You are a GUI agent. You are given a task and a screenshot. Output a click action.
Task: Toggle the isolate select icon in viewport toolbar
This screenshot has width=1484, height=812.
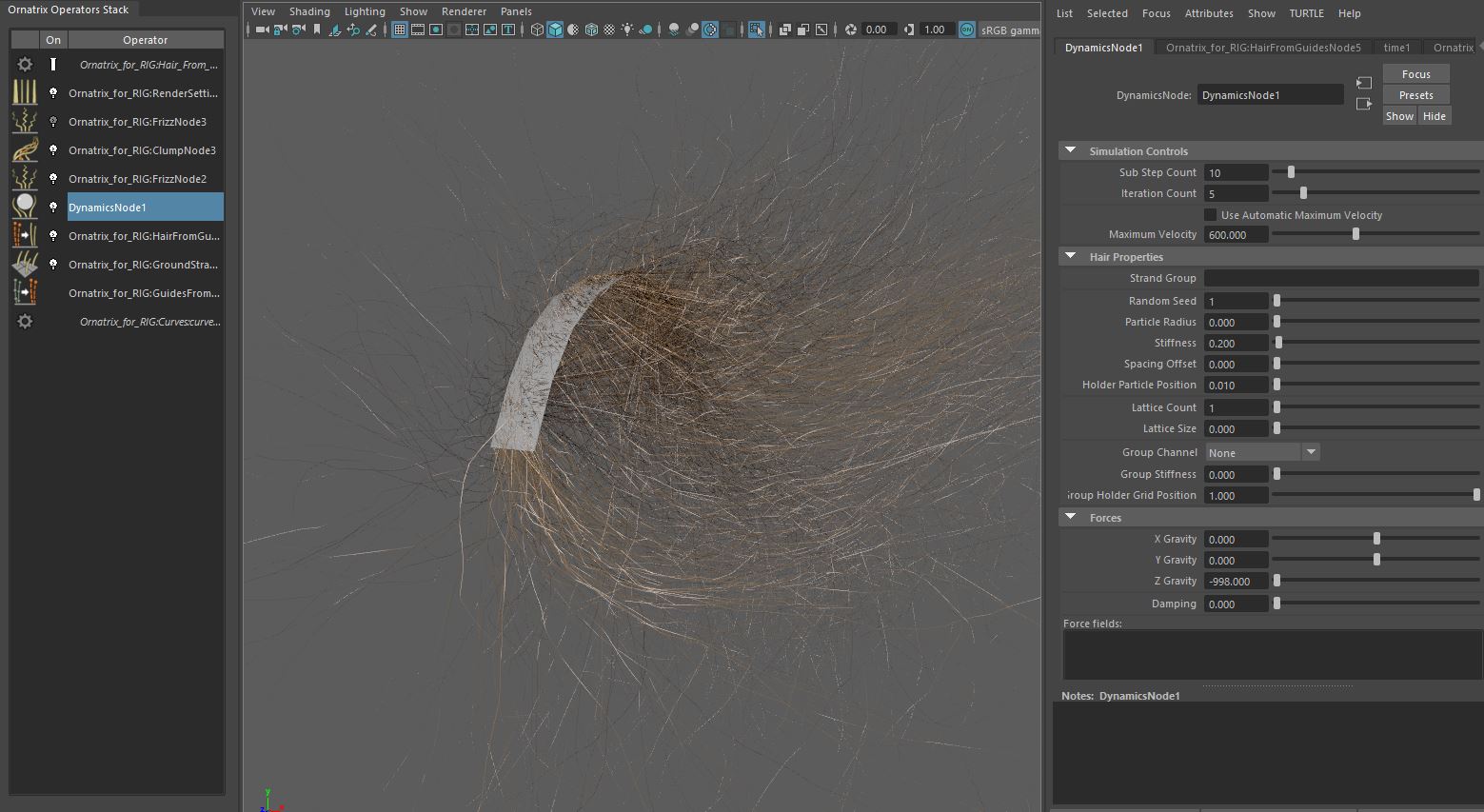(x=756, y=30)
